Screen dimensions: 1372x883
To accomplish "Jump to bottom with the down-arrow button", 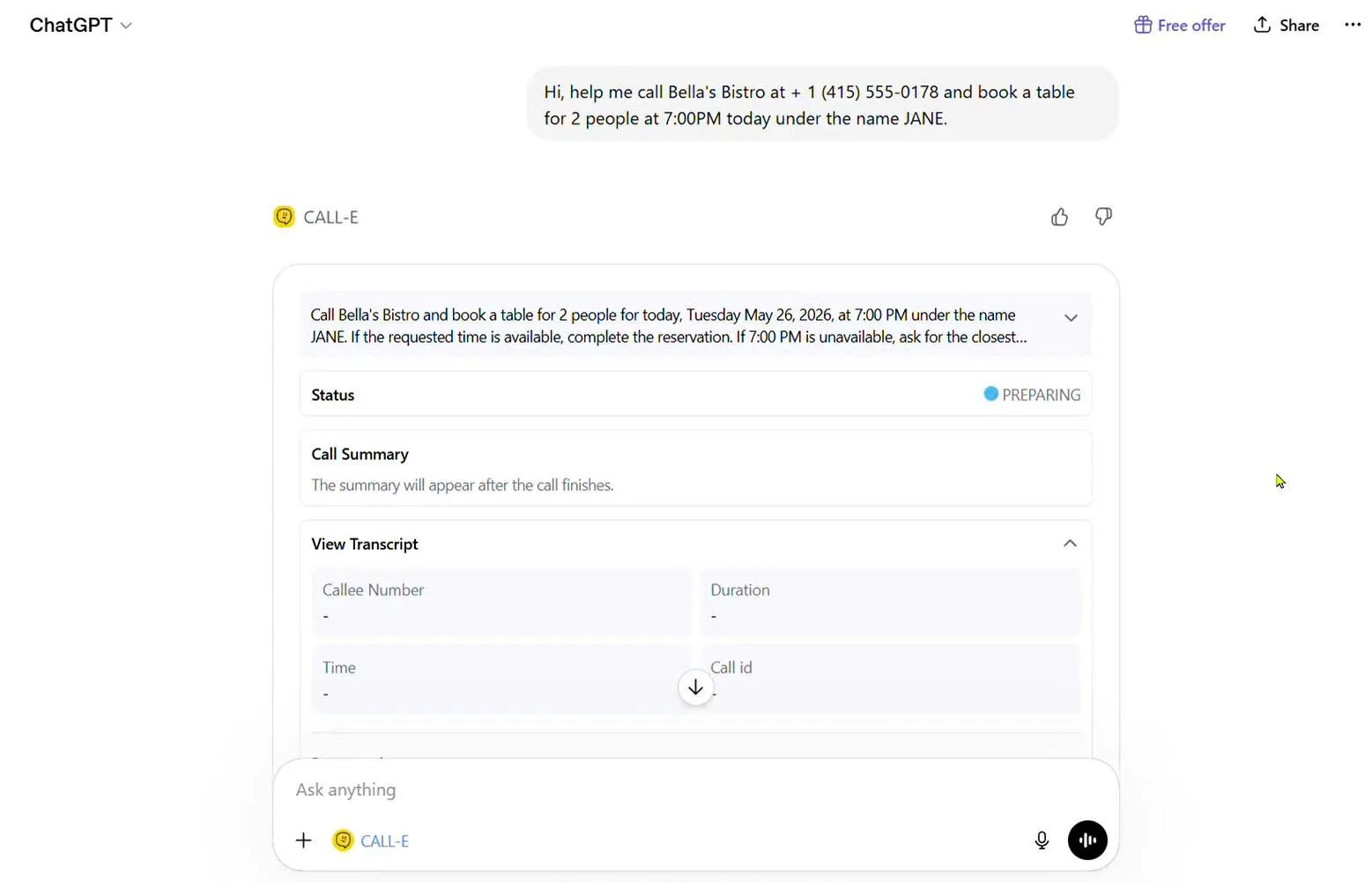I will pos(695,687).
